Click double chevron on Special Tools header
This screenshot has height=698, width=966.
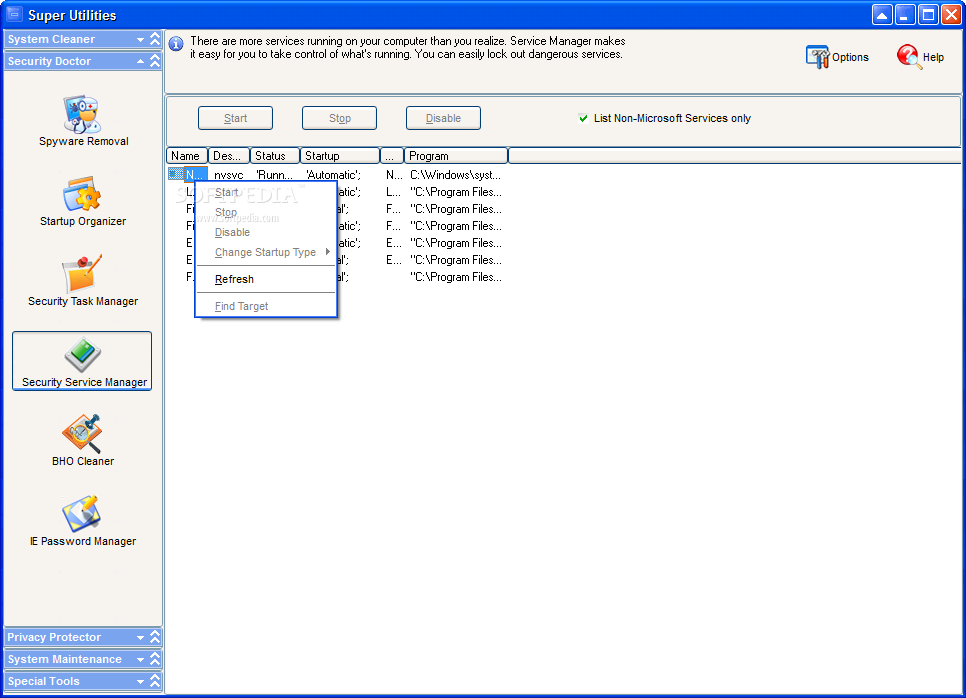[155, 681]
